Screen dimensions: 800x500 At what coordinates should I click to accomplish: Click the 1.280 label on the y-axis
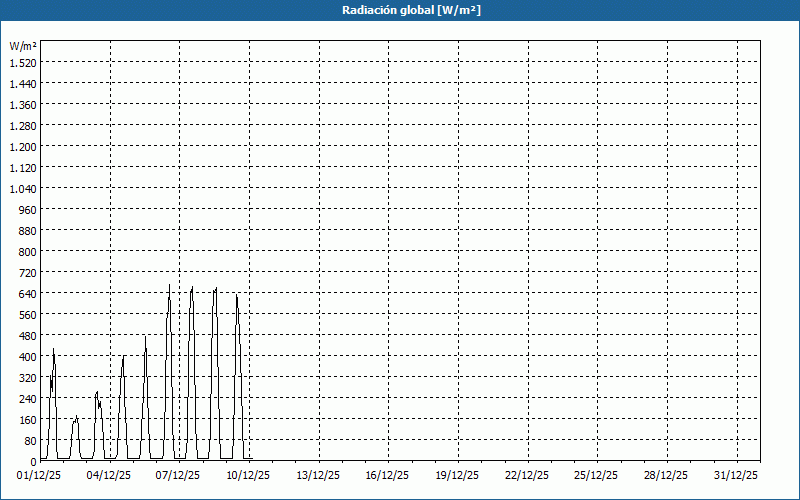[23, 125]
